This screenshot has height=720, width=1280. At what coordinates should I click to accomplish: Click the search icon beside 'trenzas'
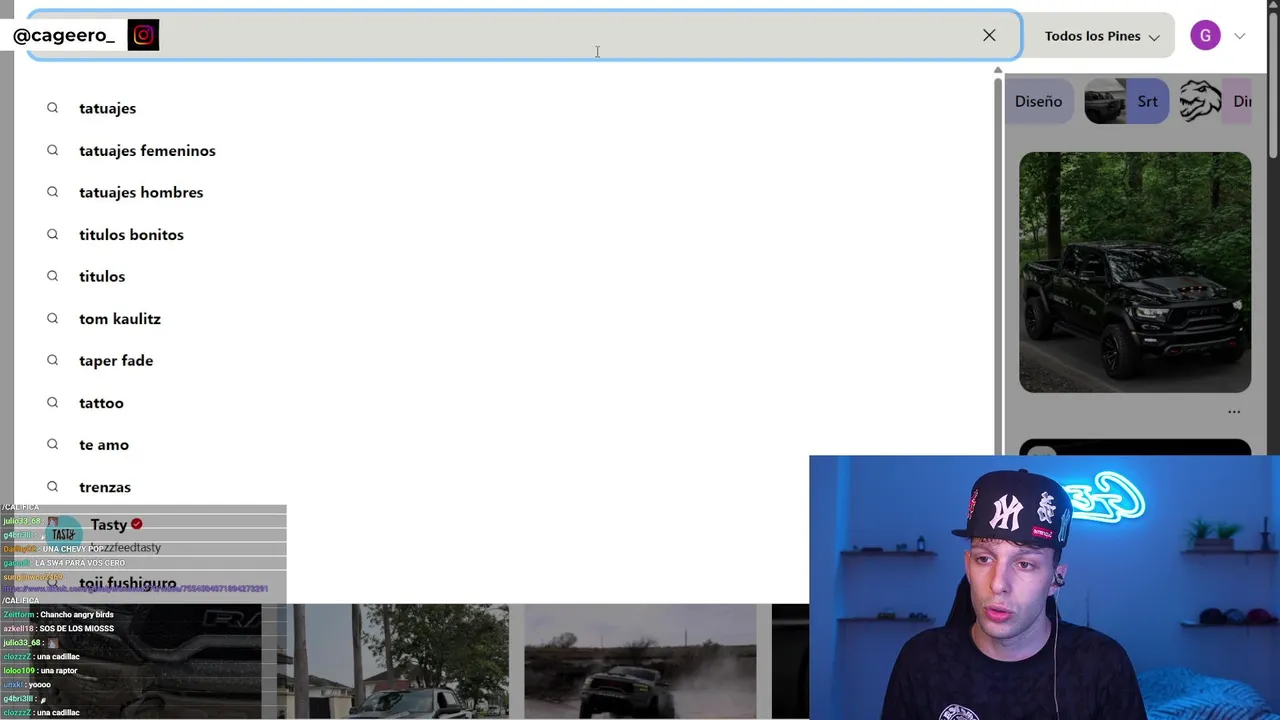52,486
